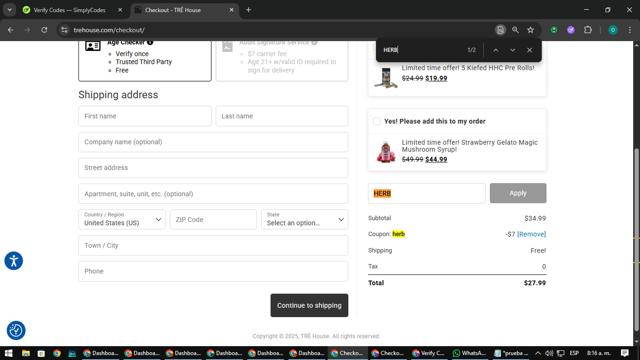Click the Adult Signature Service help icon
The width and height of the screenshot is (640, 360).
pos(314,42)
